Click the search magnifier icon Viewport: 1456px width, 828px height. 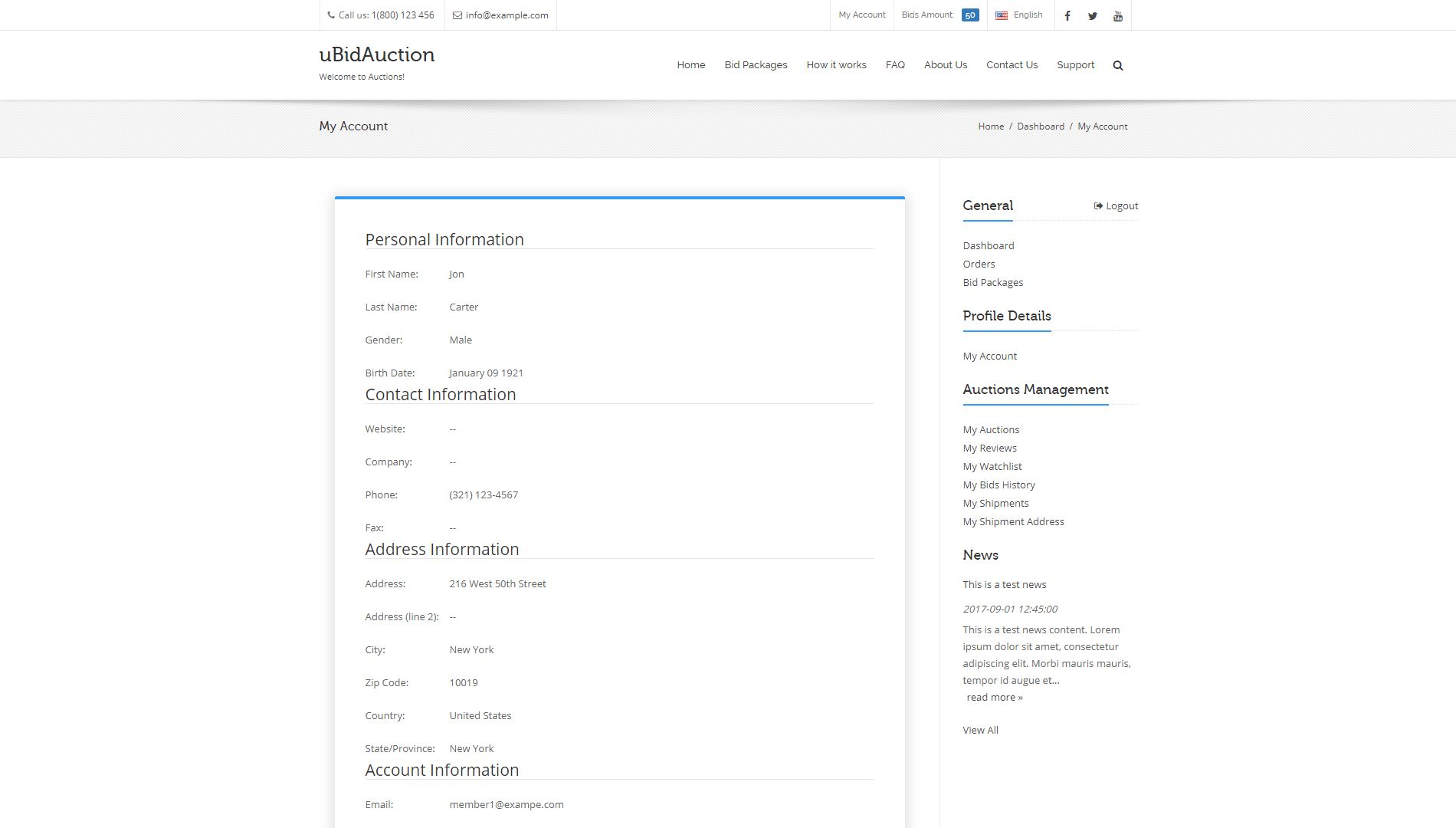1117,65
